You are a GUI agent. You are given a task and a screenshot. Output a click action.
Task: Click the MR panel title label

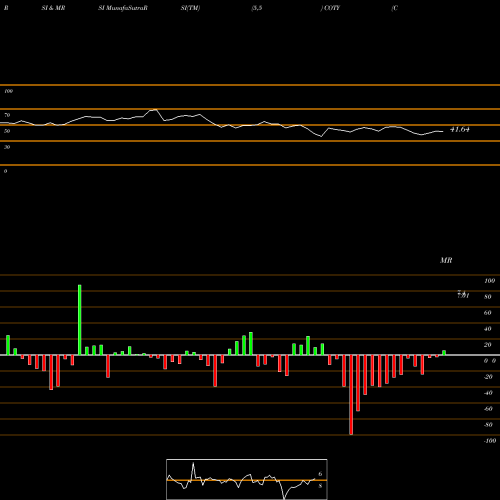446,260
